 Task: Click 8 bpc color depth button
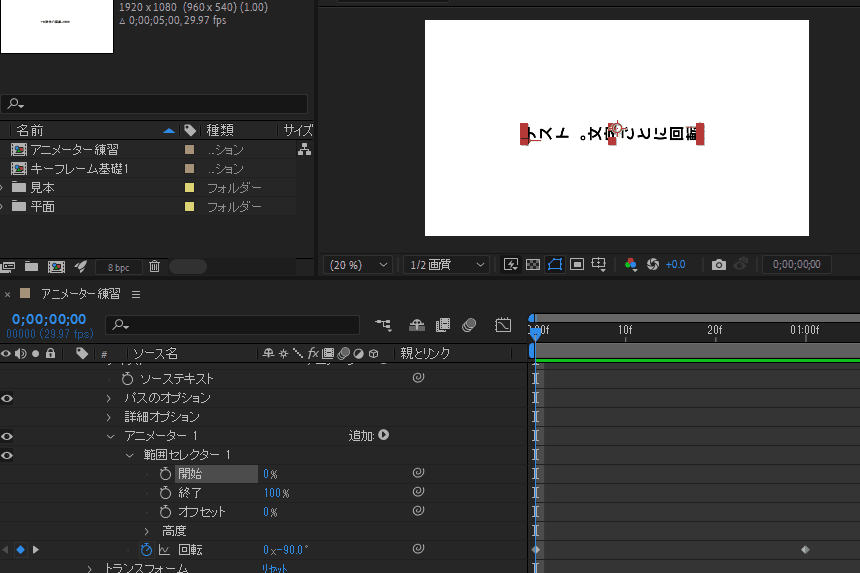(x=118, y=267)
